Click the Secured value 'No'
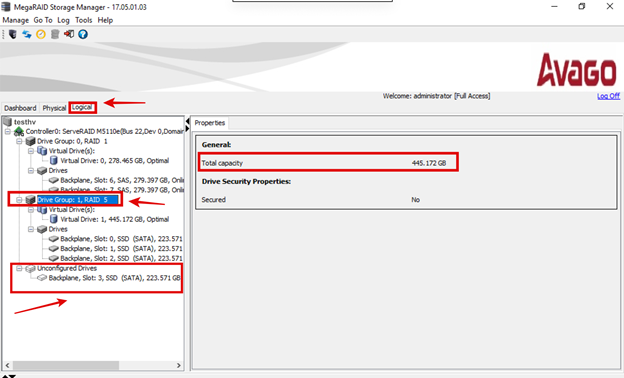Image resolution: width=624 pixels, height=378 pixels. coord(415,200)
